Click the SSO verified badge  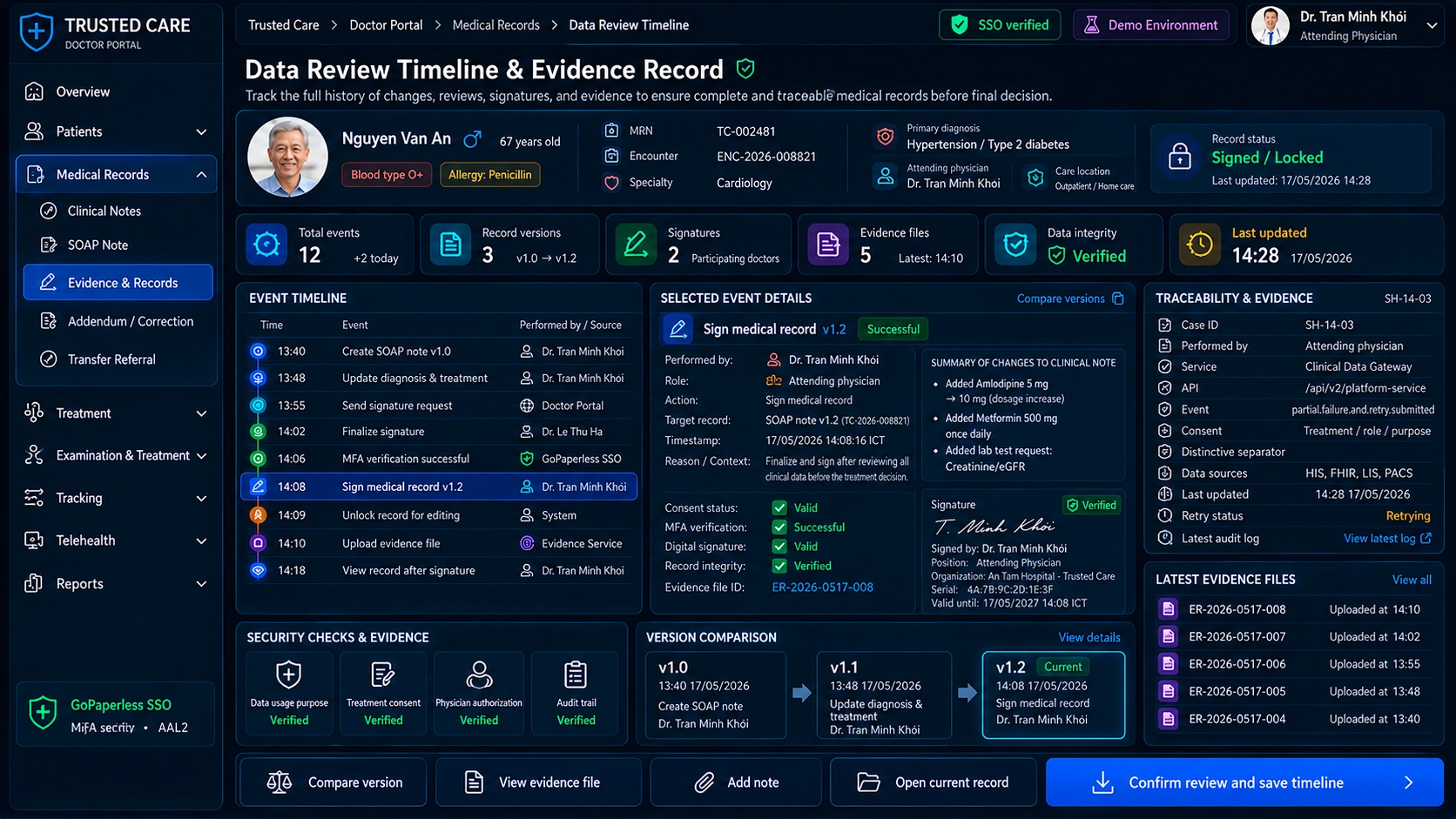1000,25
